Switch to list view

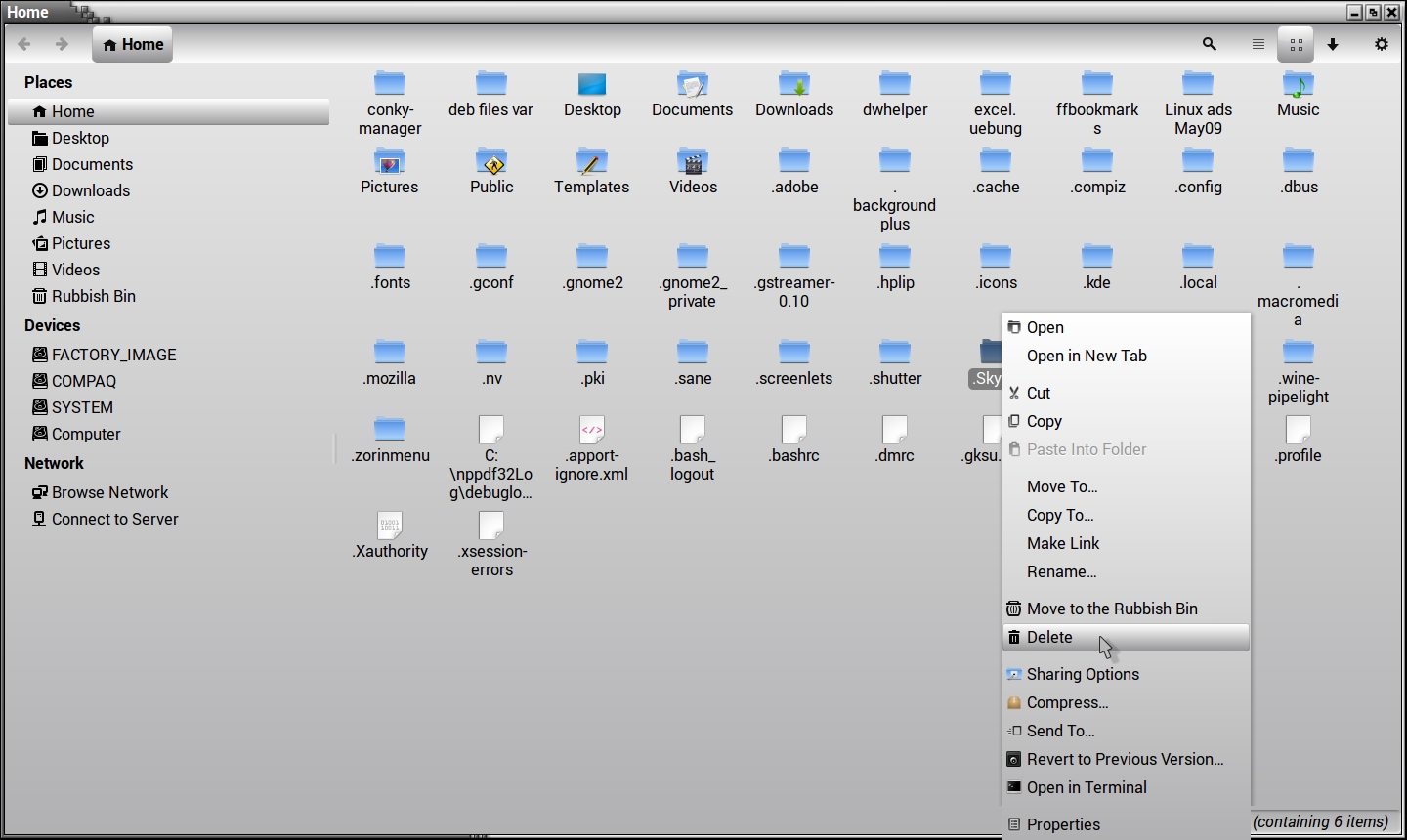tap(1258, 44)
